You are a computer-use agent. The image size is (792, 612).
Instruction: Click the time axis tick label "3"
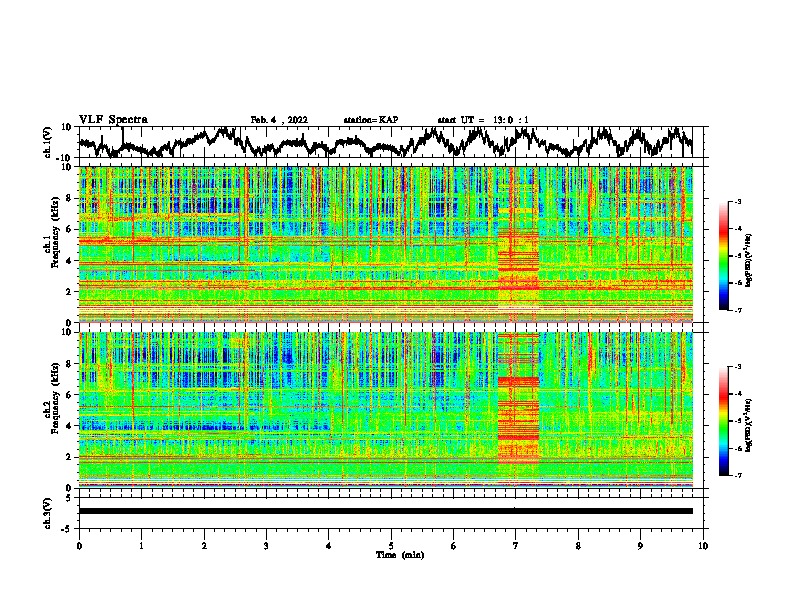[x=266, y=546]
